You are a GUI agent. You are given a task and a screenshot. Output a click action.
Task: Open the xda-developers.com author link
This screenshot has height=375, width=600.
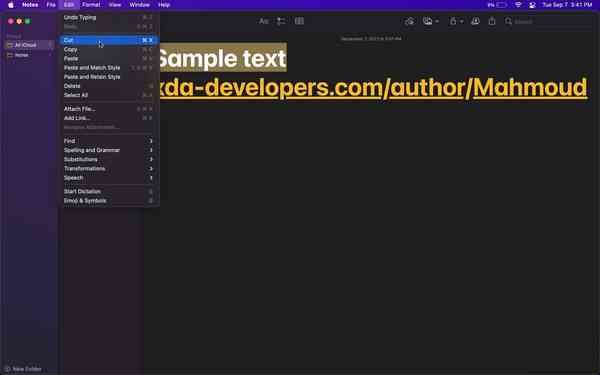(373, 88)
